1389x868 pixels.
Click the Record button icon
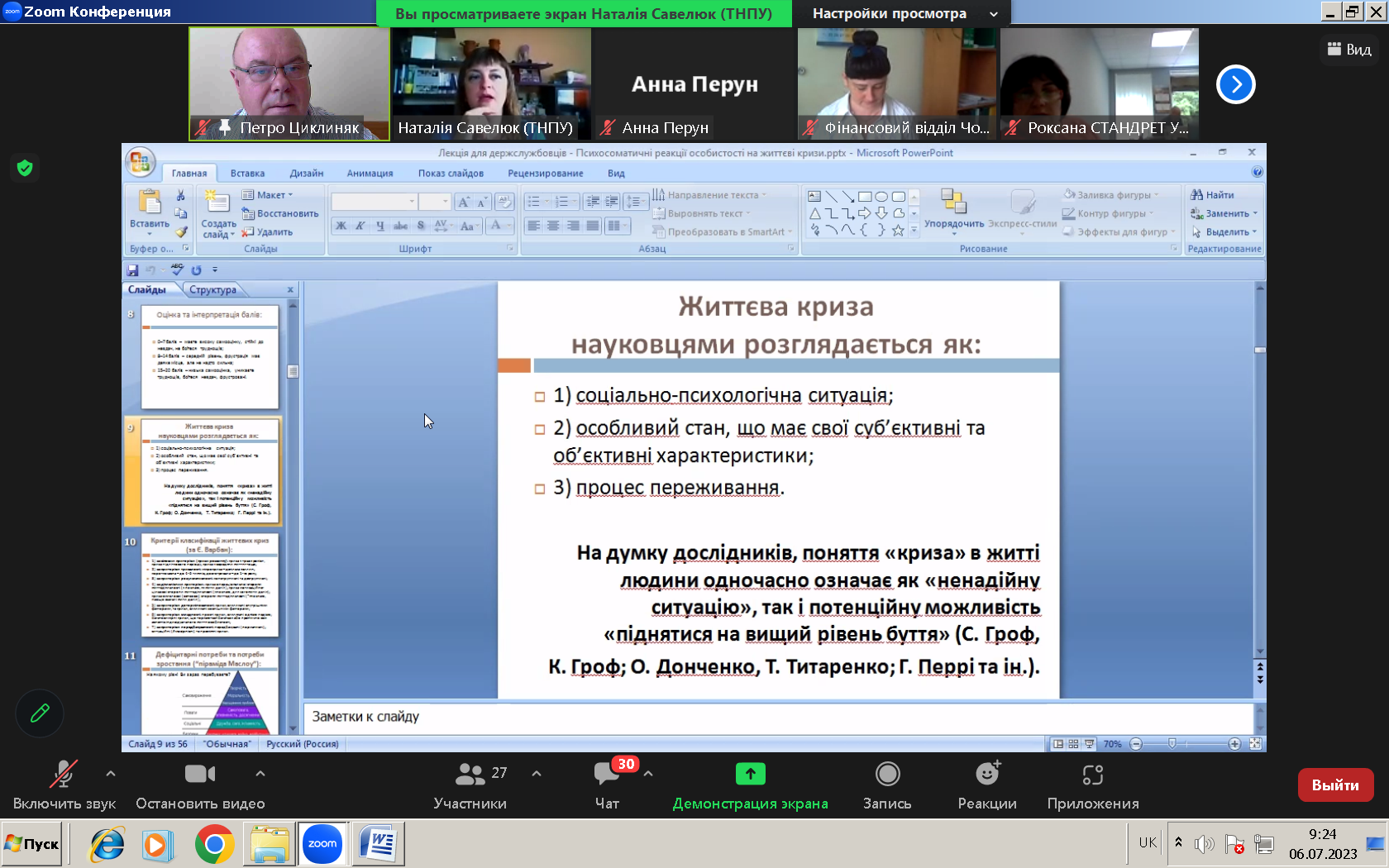[887, 775]
